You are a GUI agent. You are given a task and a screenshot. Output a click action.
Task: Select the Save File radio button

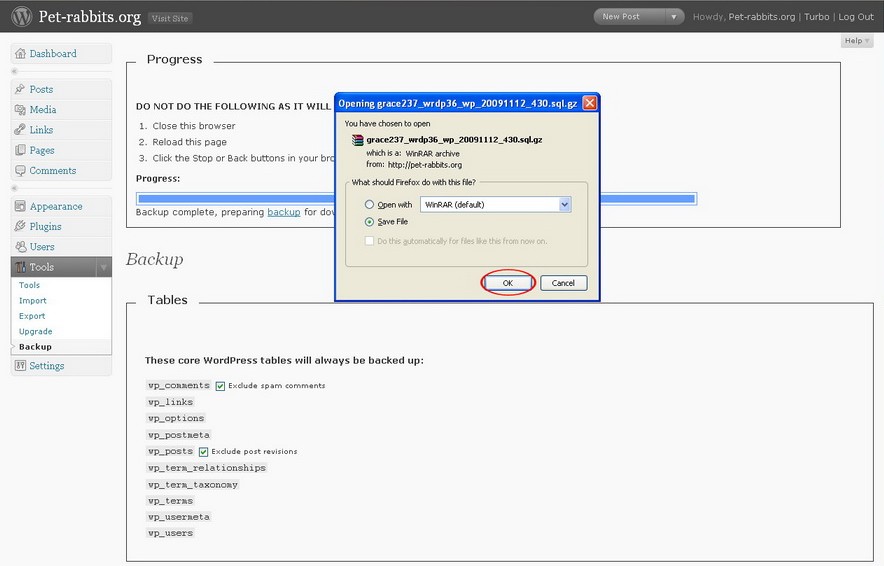click(x=369, y=222)
